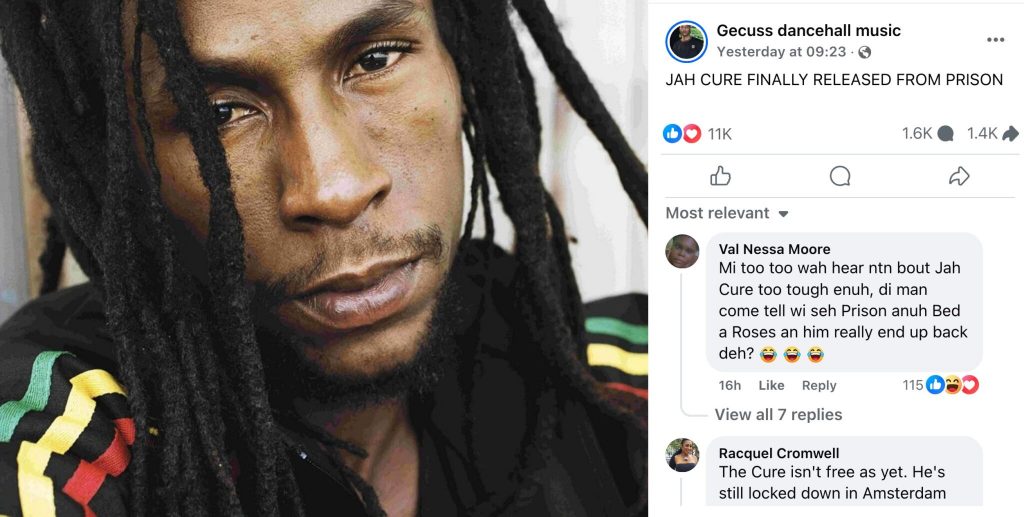View the 115 reactions on Val's comment
1024x517 pixels.
tap(940, 385)
